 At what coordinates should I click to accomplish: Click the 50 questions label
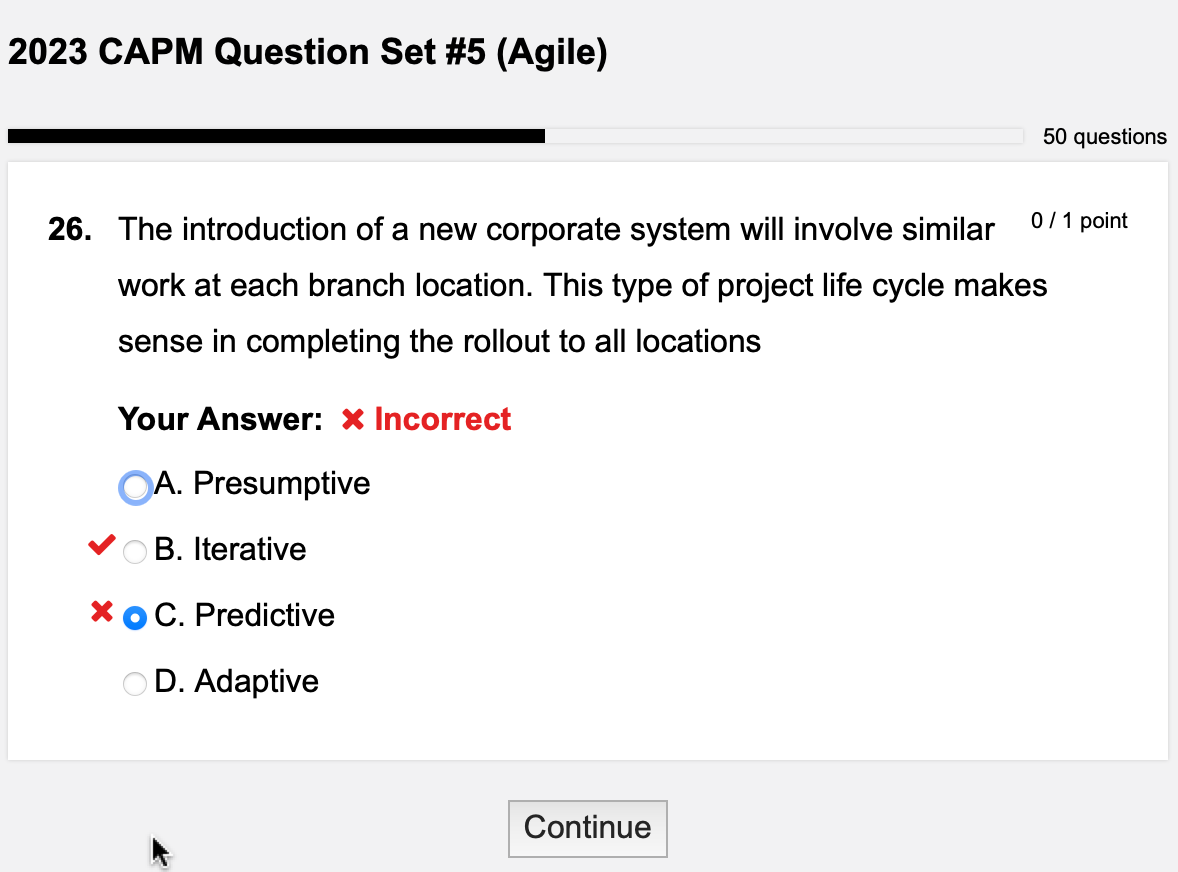coord(1104,136)
